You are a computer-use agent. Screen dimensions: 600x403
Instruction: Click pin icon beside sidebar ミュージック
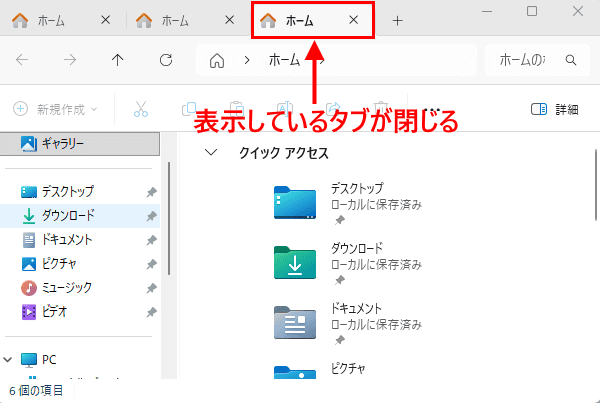pyautogui.click(x=152, y=288)
